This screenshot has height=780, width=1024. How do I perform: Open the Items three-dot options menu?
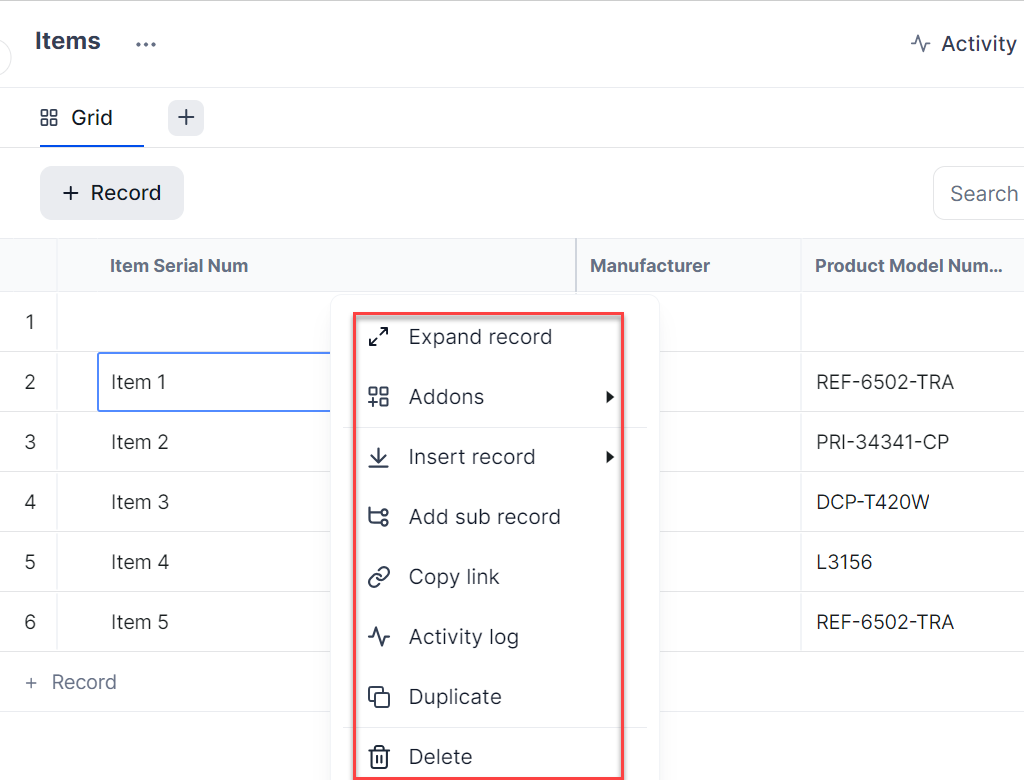[x=146, y=44]
